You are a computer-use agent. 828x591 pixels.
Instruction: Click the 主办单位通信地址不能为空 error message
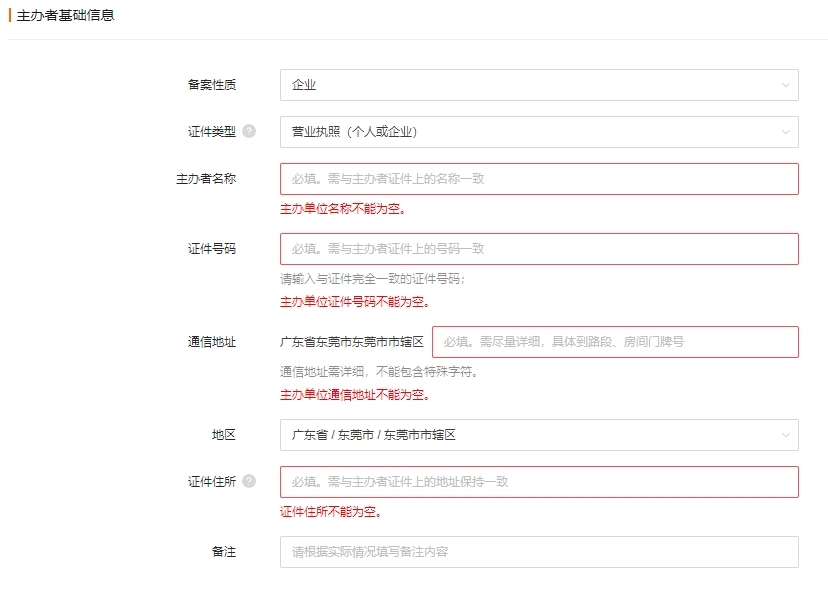pos(354,395)
